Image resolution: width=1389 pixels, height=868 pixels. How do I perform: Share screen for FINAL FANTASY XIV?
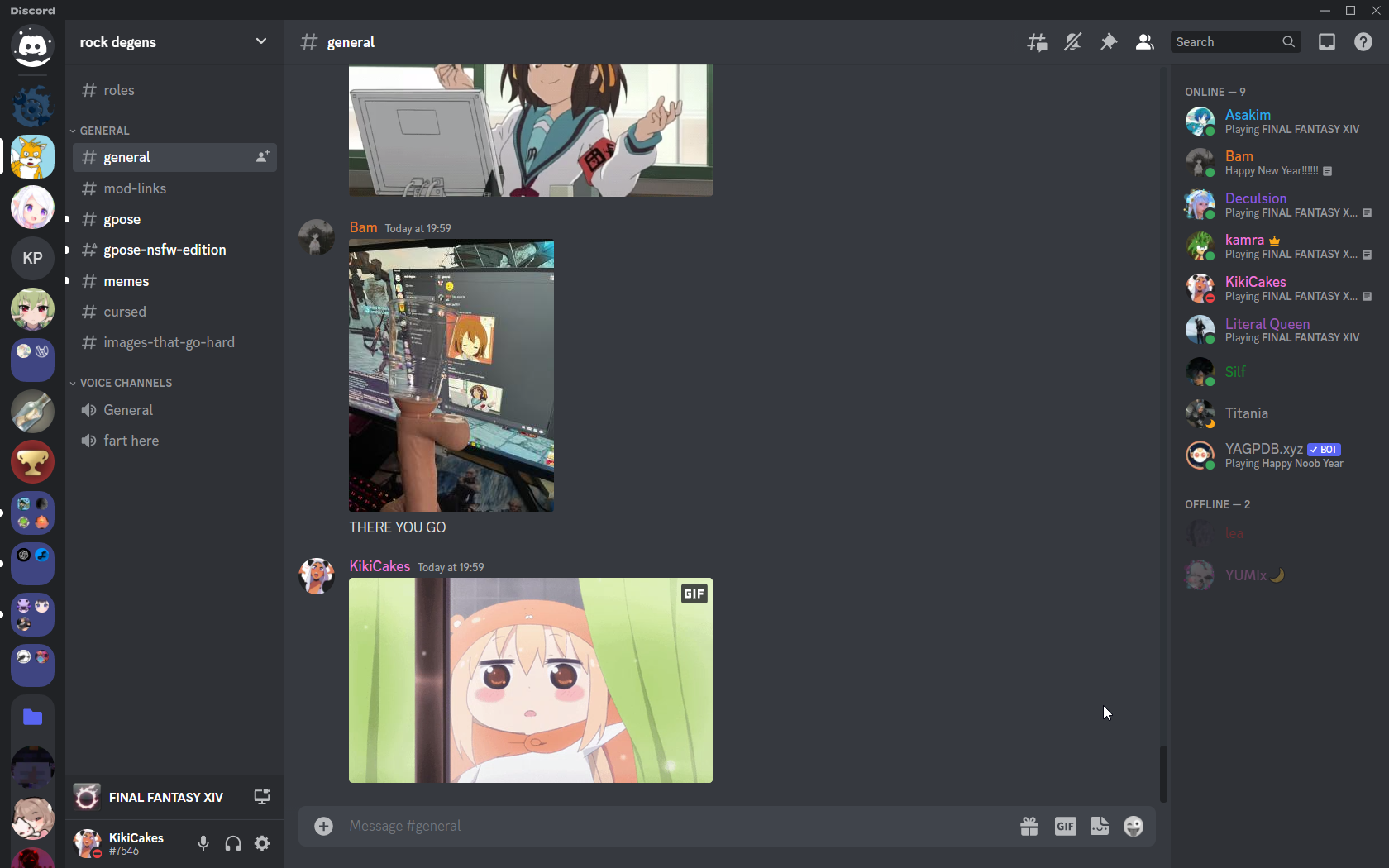pyautogui.click(x=262, y=797)
